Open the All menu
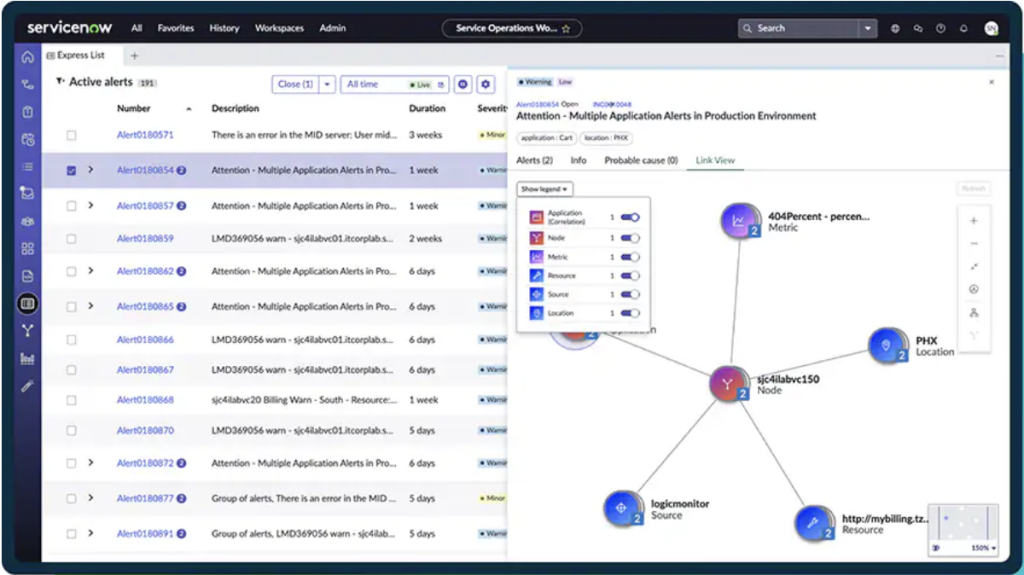This screenshot has height=575, width=1024. 136,28
